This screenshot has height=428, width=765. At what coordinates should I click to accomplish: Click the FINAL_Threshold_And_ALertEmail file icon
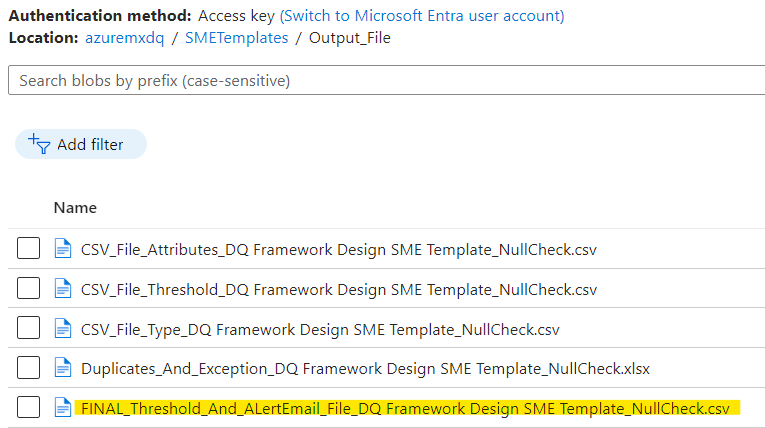pos(62,408)
